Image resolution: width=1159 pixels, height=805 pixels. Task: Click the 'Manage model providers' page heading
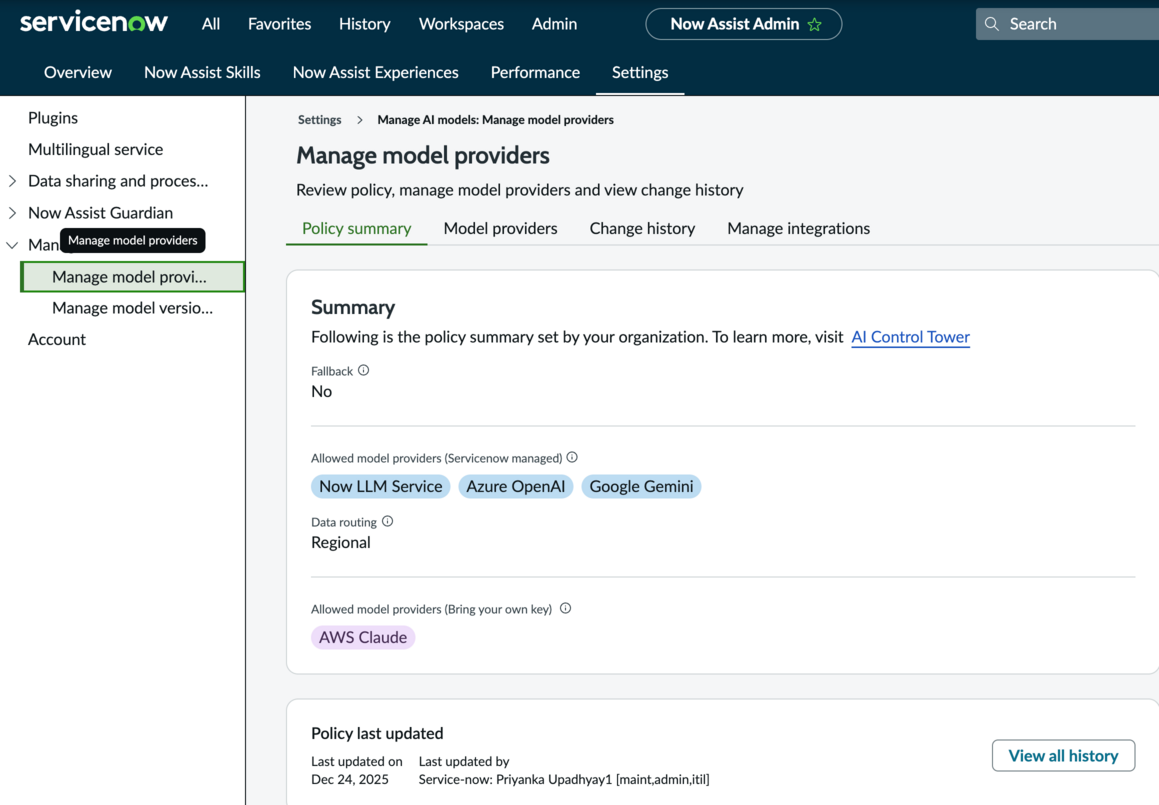(423, 155)
